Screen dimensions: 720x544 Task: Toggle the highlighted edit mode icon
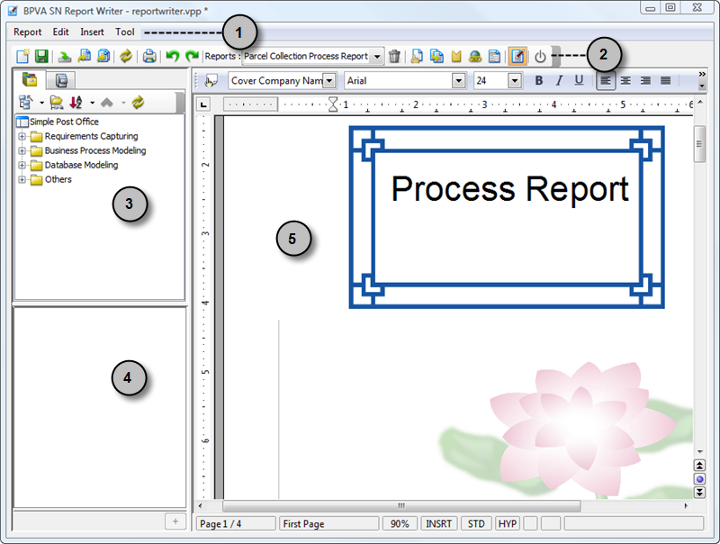click(518, 56)
